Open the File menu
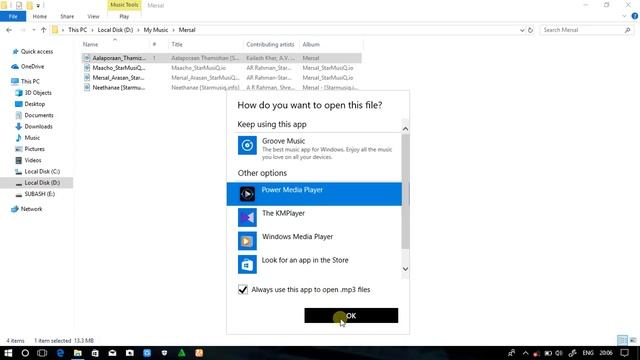Image resolution: width=640 pixels, height=360 pixels. point(13,16)
